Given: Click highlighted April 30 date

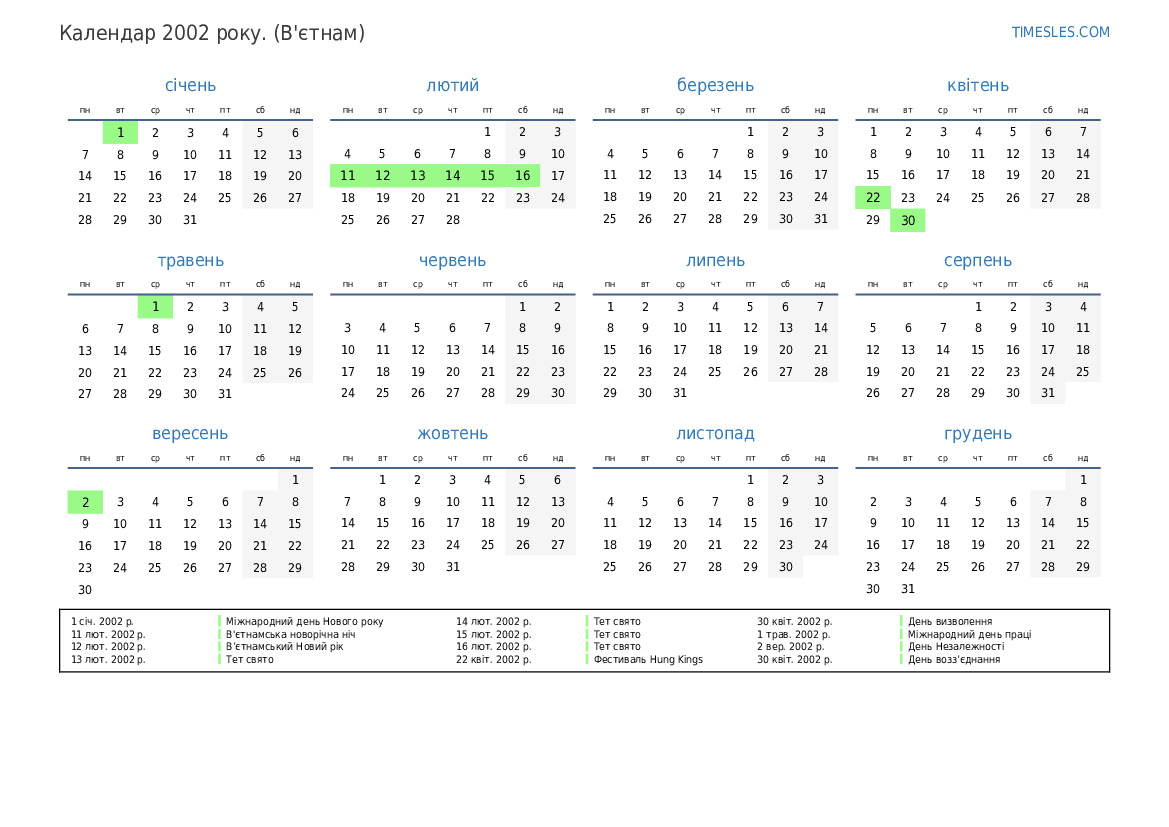Looking at the screenshot, I should pyautogui.click(x=908, y=220).
